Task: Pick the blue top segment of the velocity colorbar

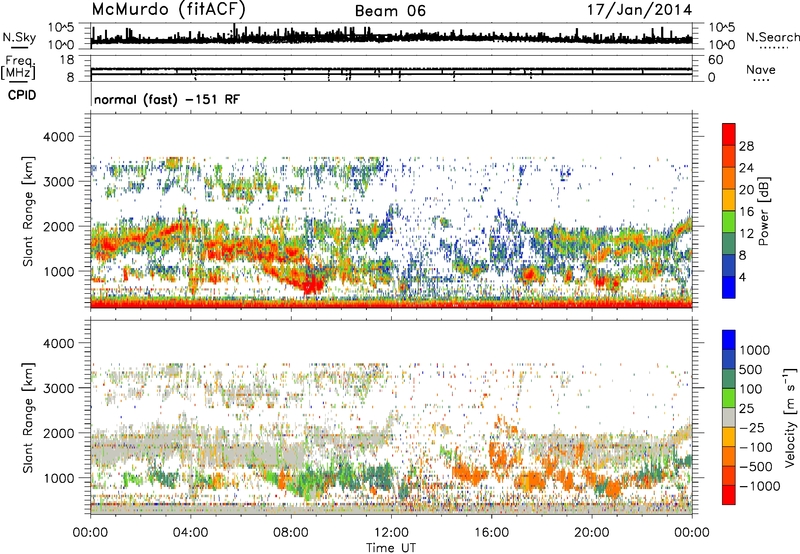Action: pos(729,340)
